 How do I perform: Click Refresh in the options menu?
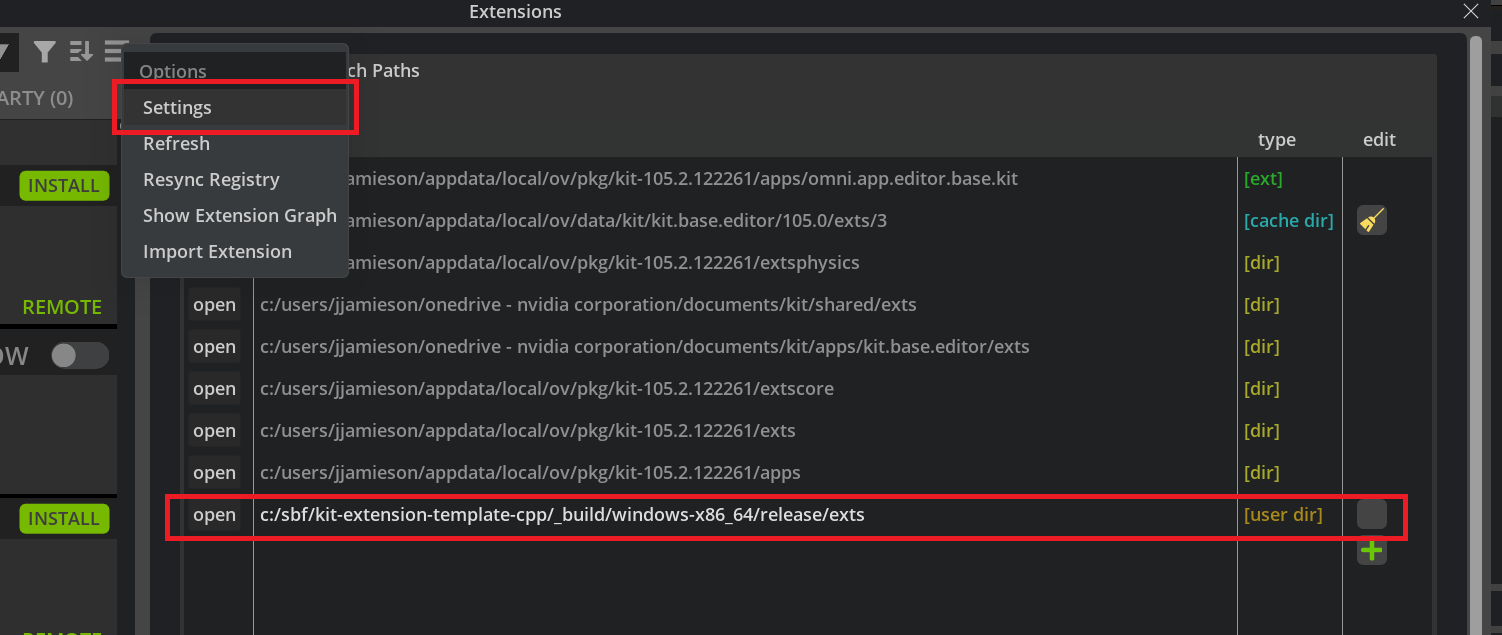pos(176,143)
